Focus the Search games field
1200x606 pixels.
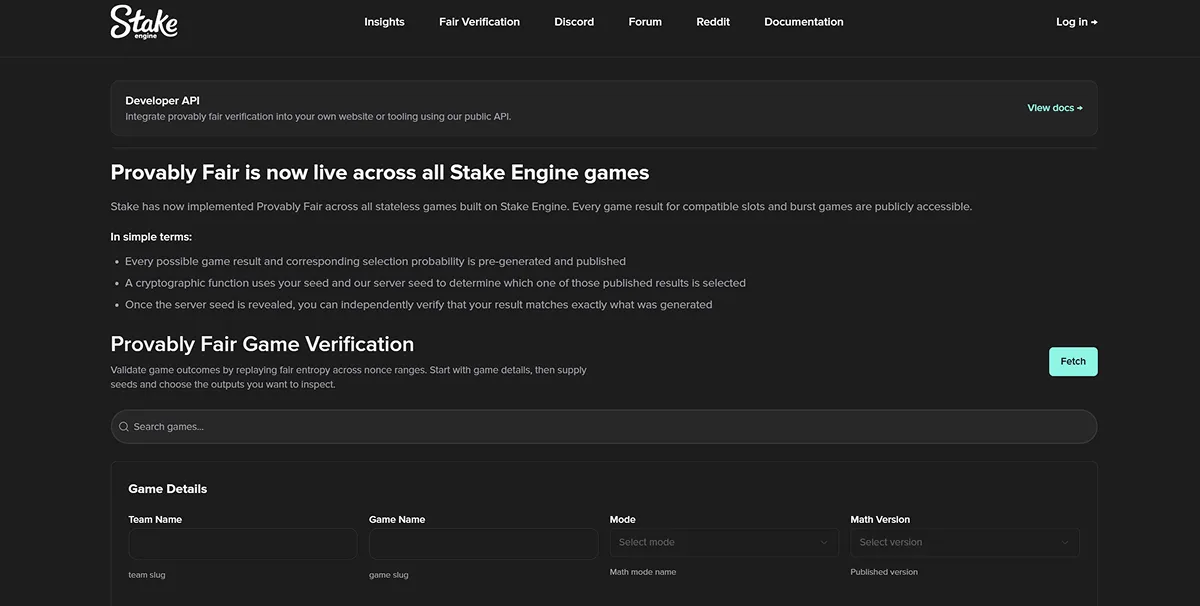pos(604,427)
